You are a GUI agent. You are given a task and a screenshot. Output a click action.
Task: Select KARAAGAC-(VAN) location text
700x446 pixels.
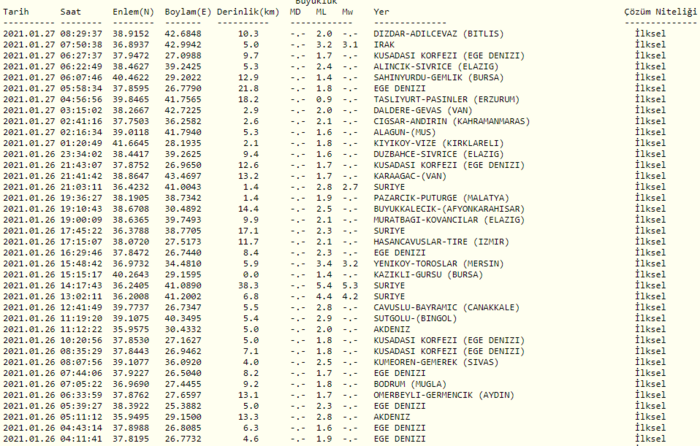(410, 176)
